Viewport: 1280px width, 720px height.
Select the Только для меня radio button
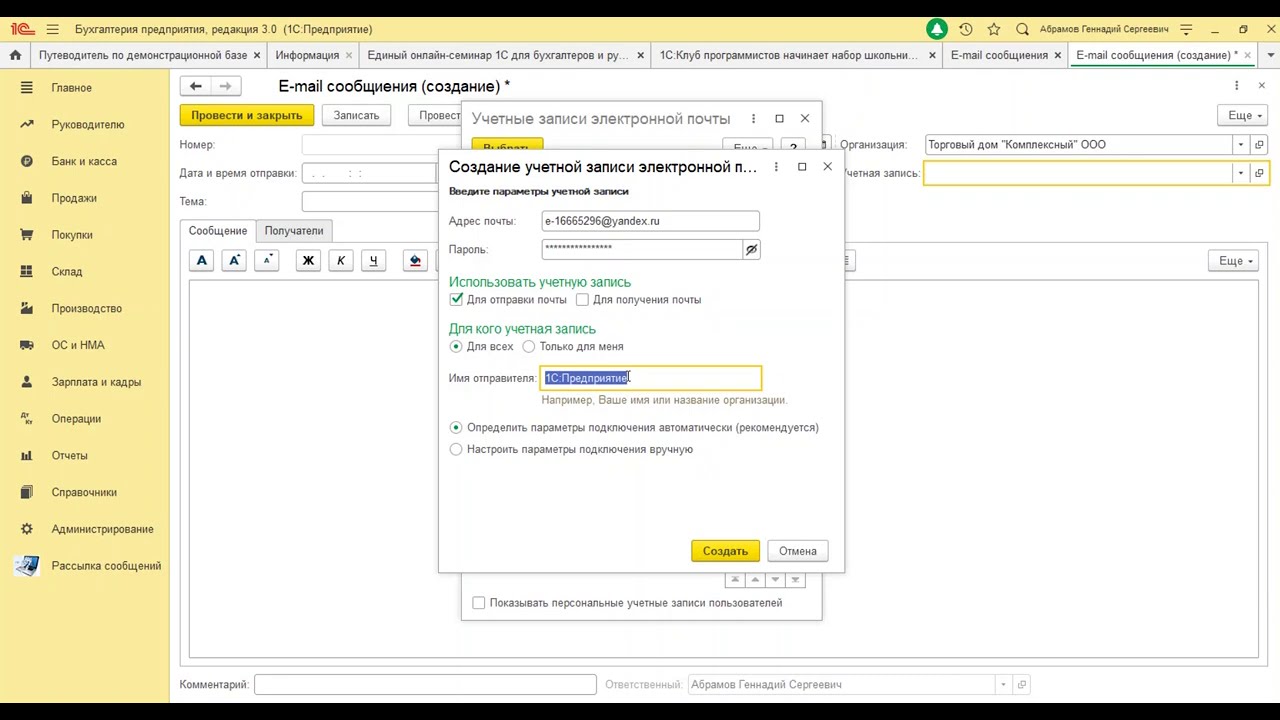(529, 347)
